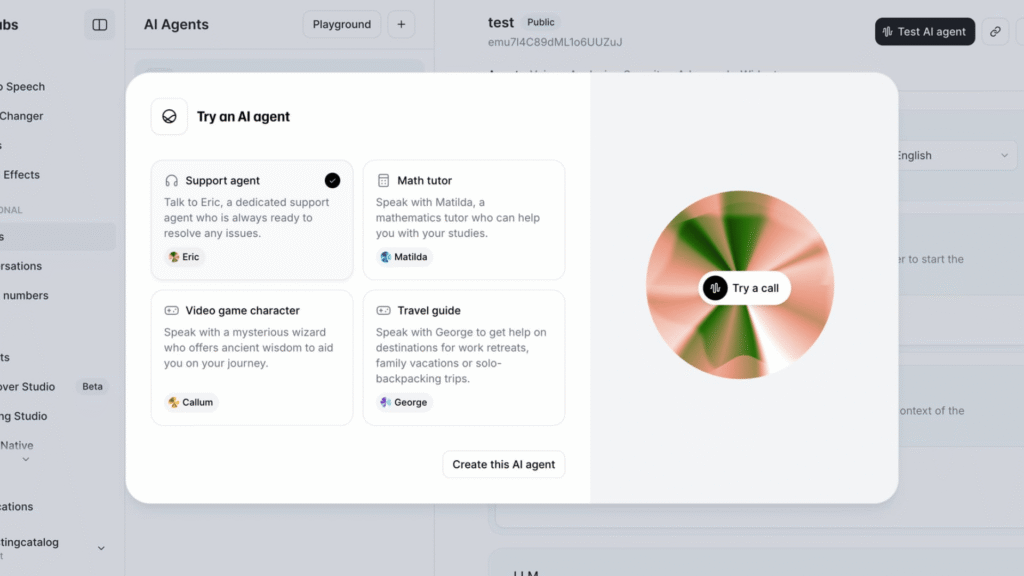Image resolution: width=1024 pixels, height=576 pixels.
Task: Click the headset icon on Support agent
Action: 171,180
